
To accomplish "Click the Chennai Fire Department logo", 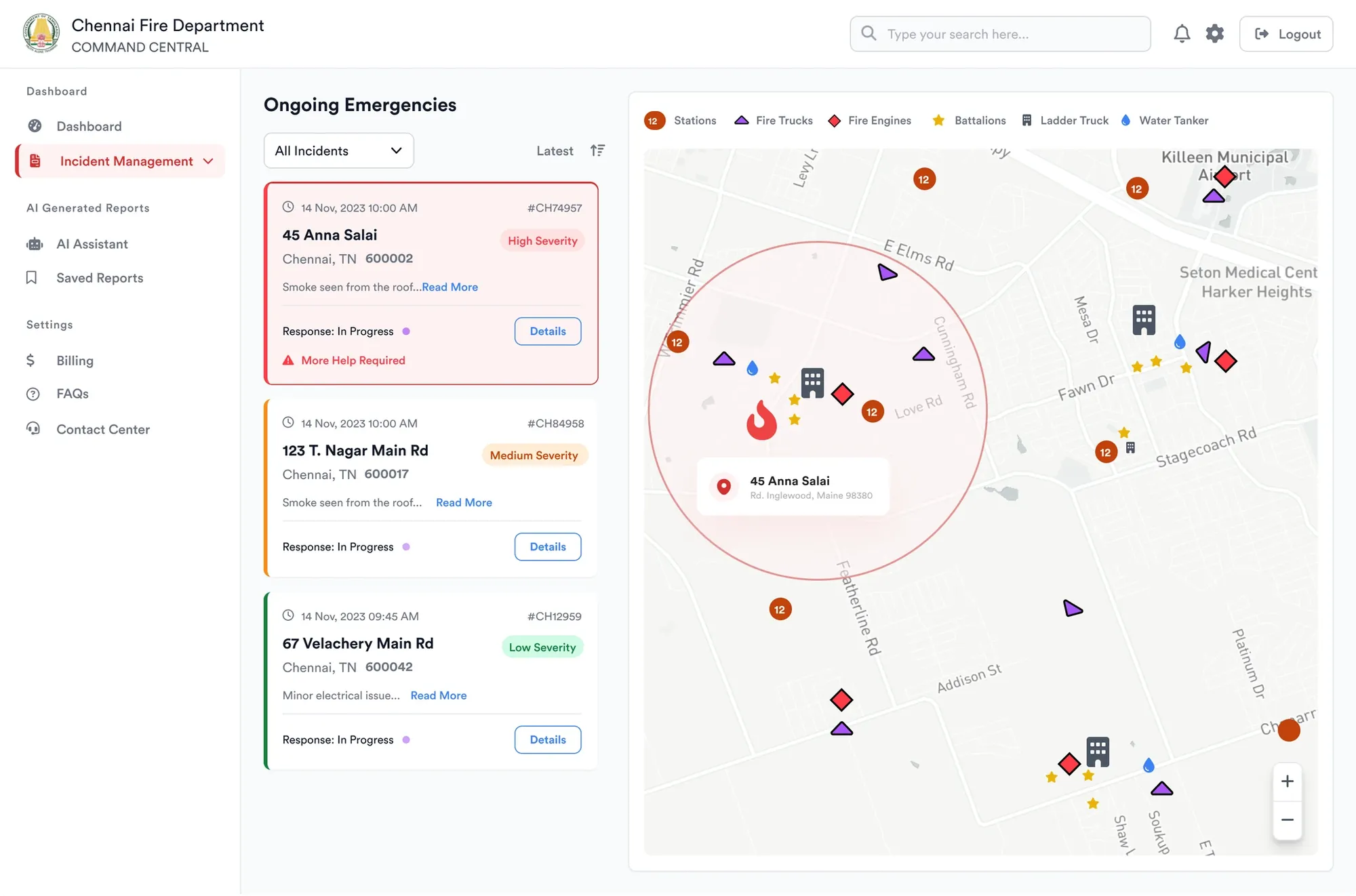I will [x=41, y=34].
